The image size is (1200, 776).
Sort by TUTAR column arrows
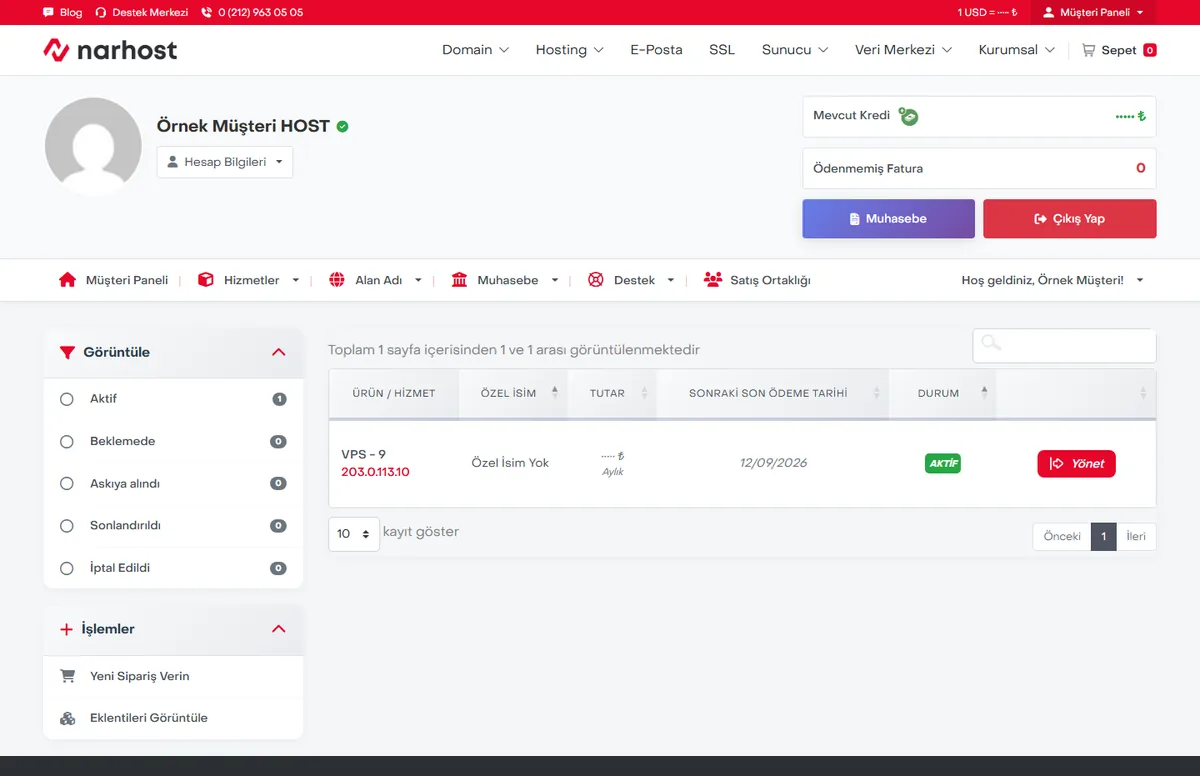(644, 393)
